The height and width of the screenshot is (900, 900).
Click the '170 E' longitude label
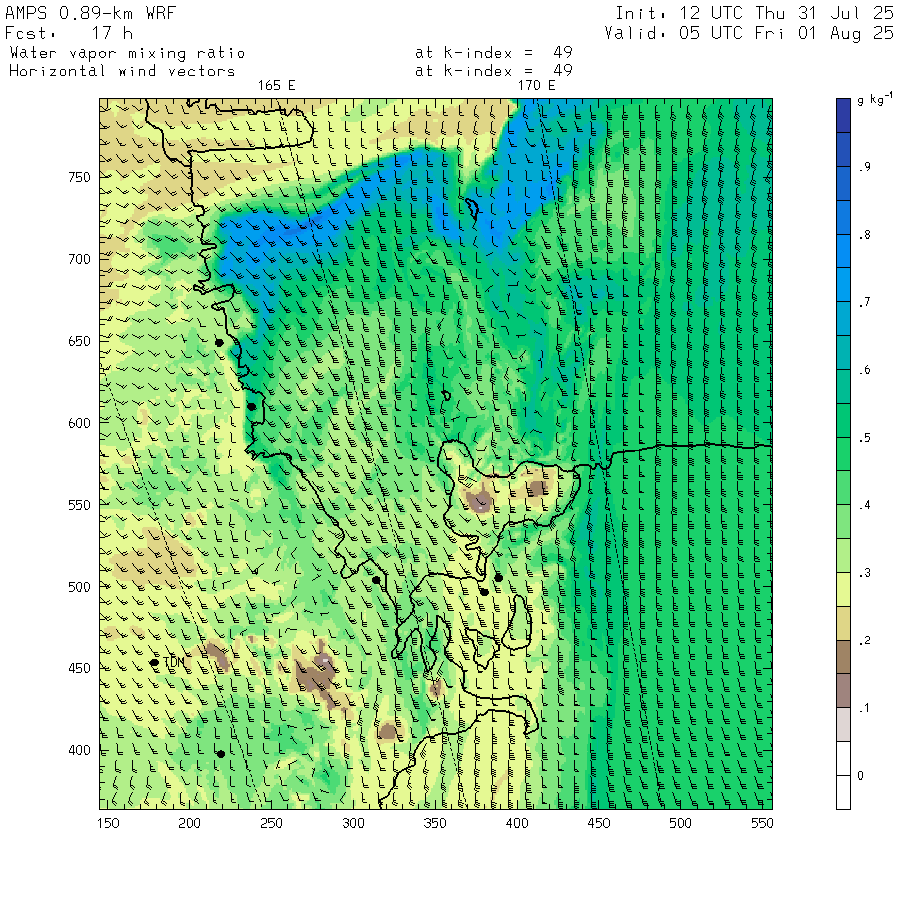(x=537, y=86)
